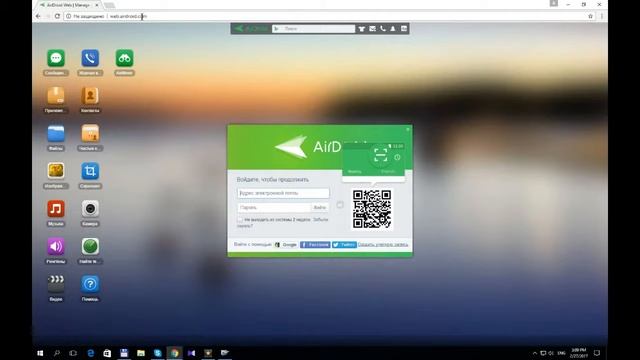Viewport: 640px width, 360px height.
Task: Click the QR code image in login dialog
Action: (372, 209)
